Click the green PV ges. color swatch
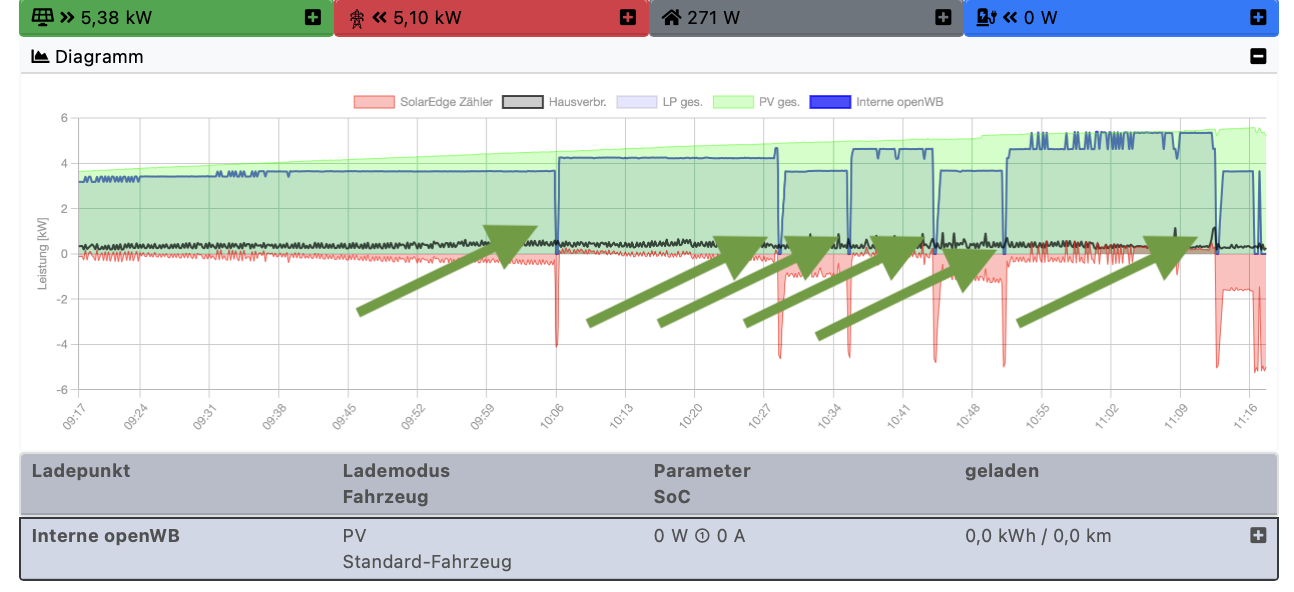Viewport: 1294px width, 592px height. tap(732, 102)
